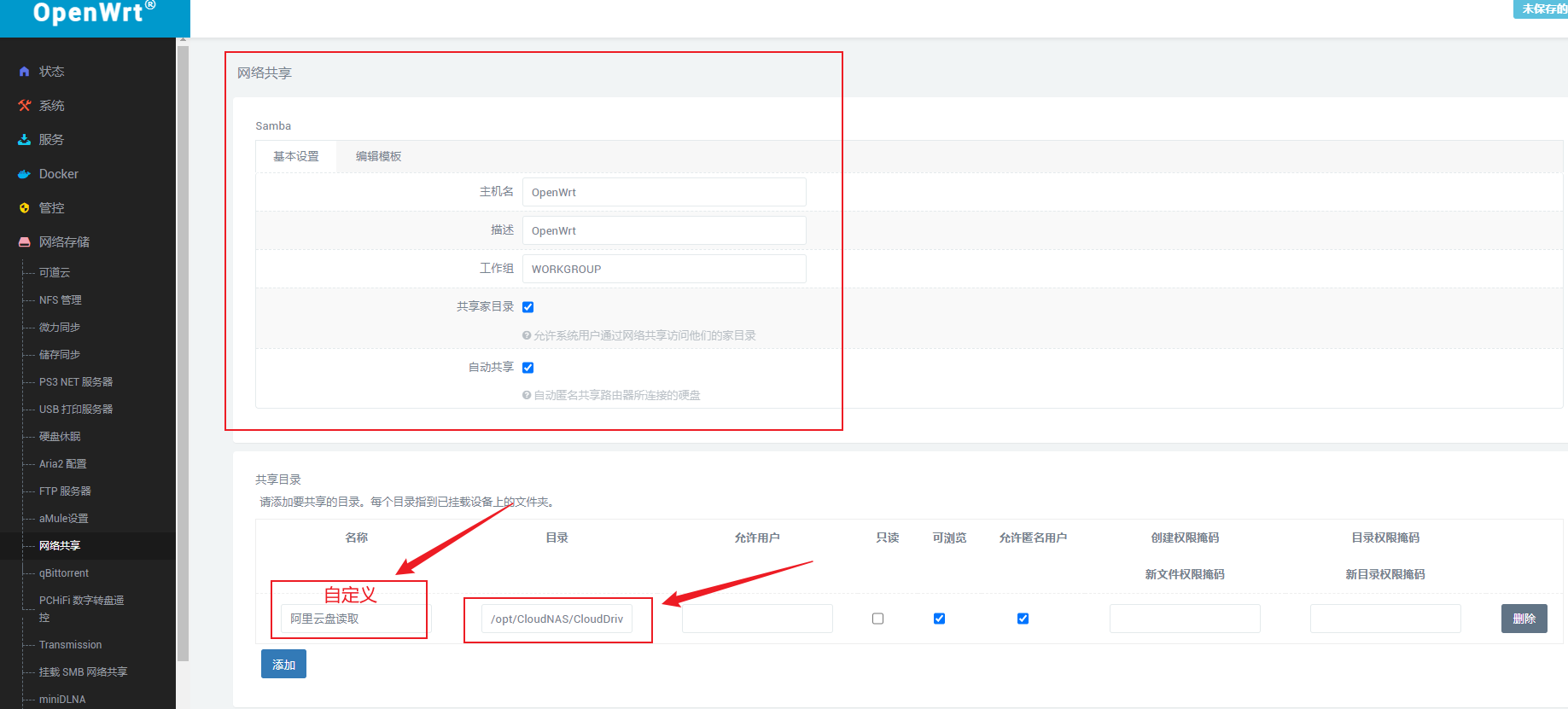Expand the 服务 sidebar menu
Screen dimensions: 1568x709
[x=51, y=140]
